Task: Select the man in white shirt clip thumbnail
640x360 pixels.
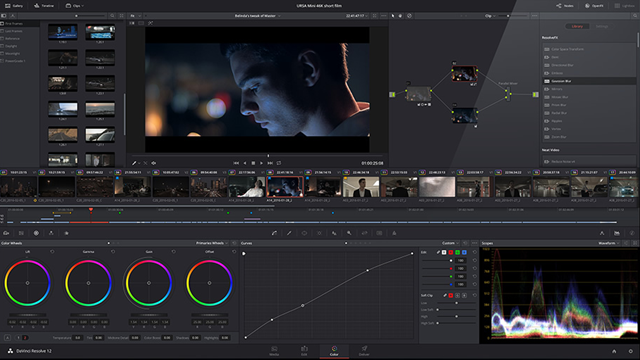Action: [x=247, y=187]
